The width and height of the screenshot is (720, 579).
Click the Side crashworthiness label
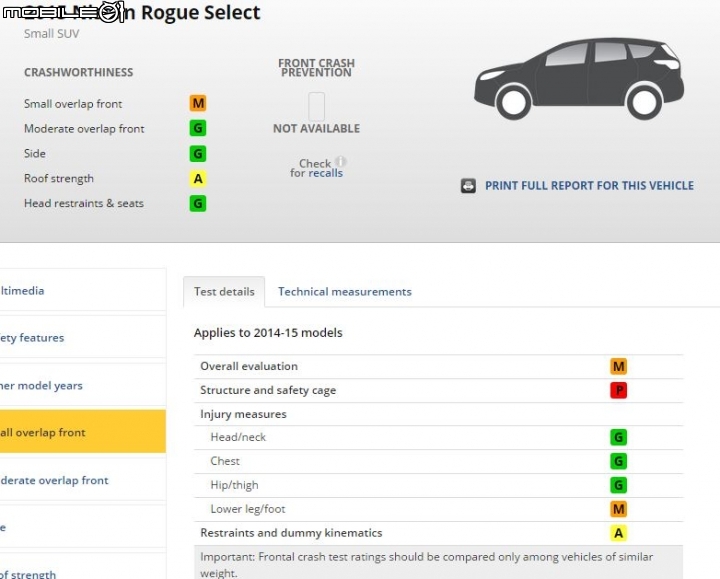pos(35,153)
